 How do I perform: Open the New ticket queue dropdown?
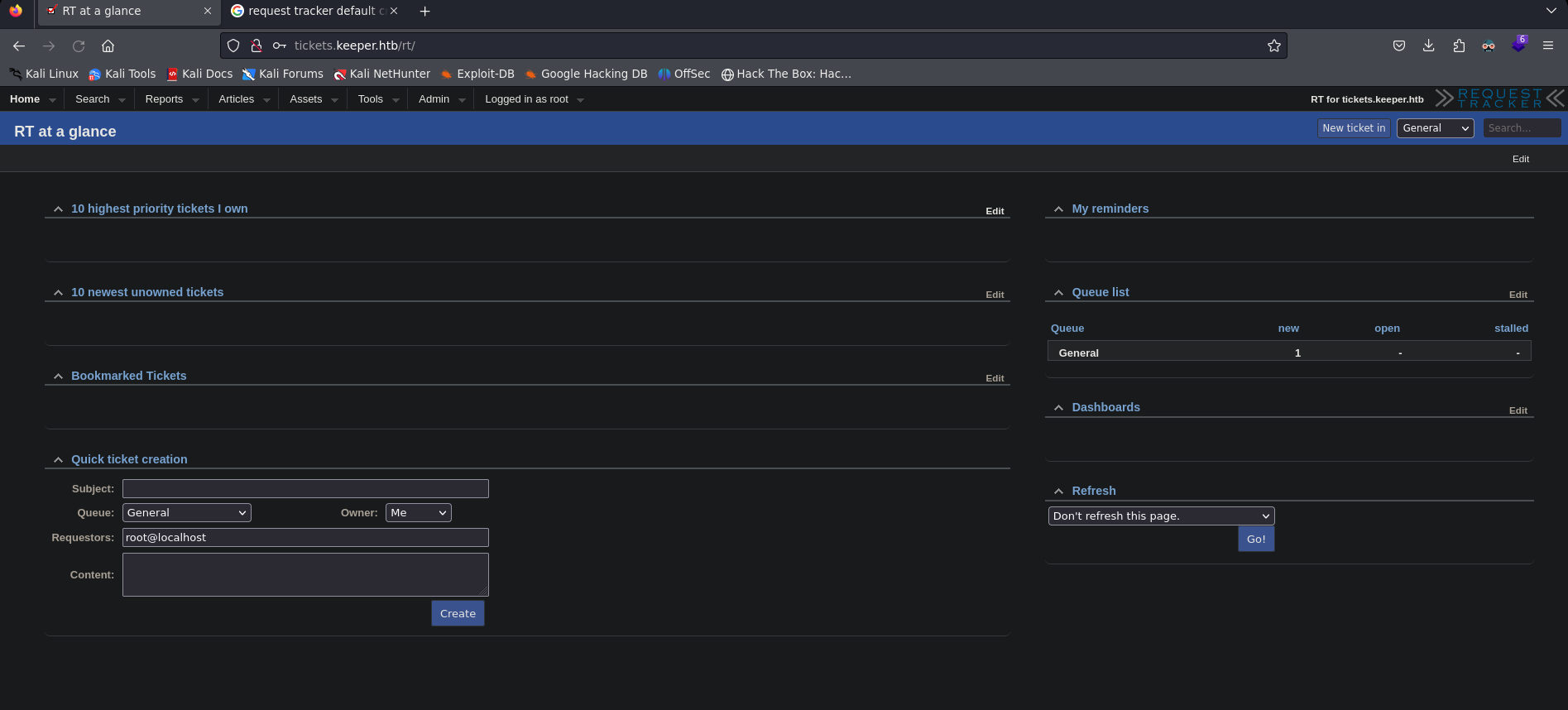click(x=1435, y=128)
